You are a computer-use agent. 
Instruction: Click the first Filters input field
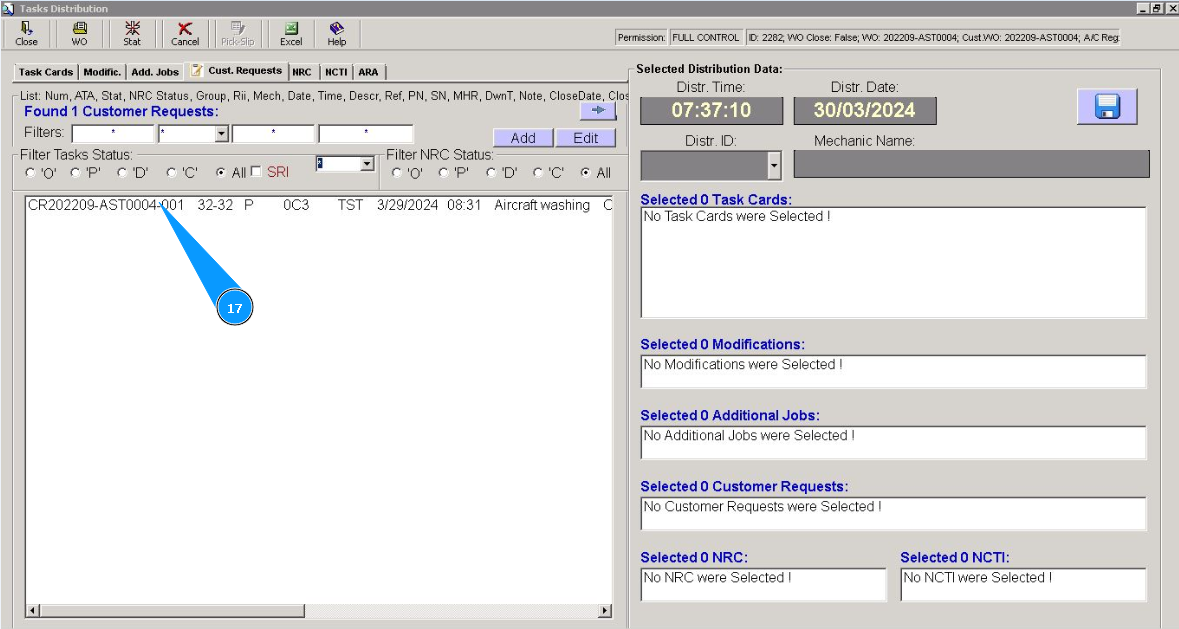tap(113, 134)
